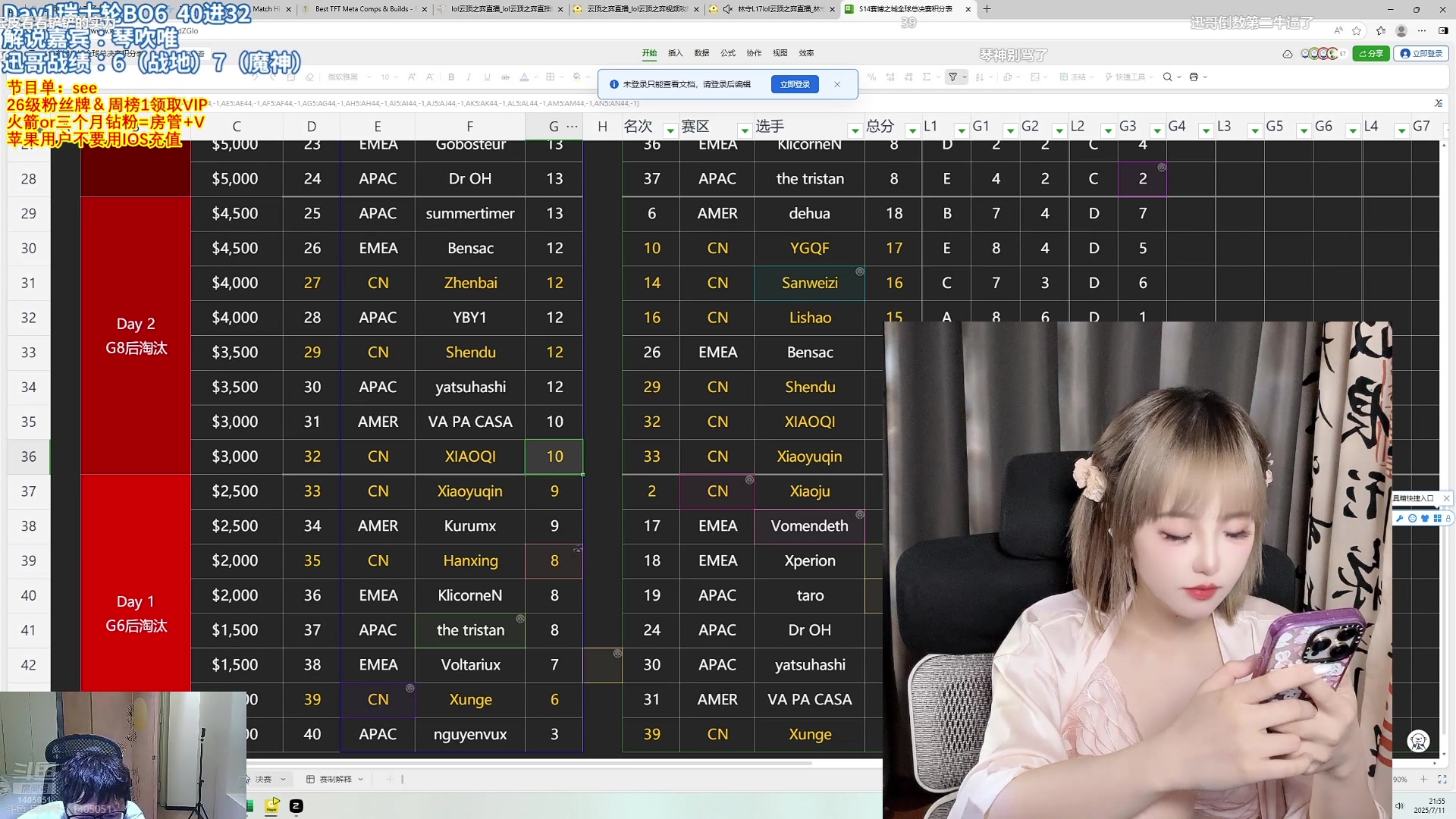Open the browser profile icon
This screenshot has width=1456, height=819.
1401,31
